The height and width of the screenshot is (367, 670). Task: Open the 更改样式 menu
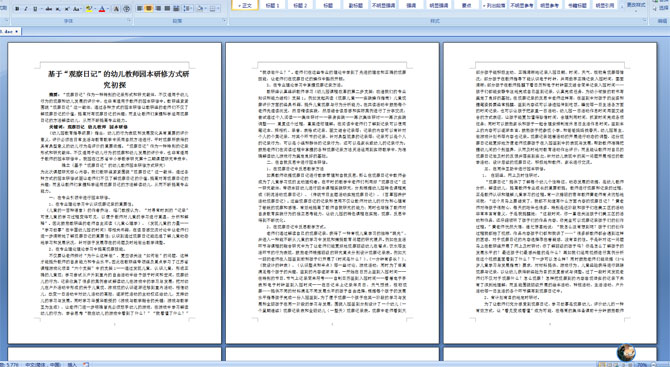pyautogui.click(x=636, y=6)
